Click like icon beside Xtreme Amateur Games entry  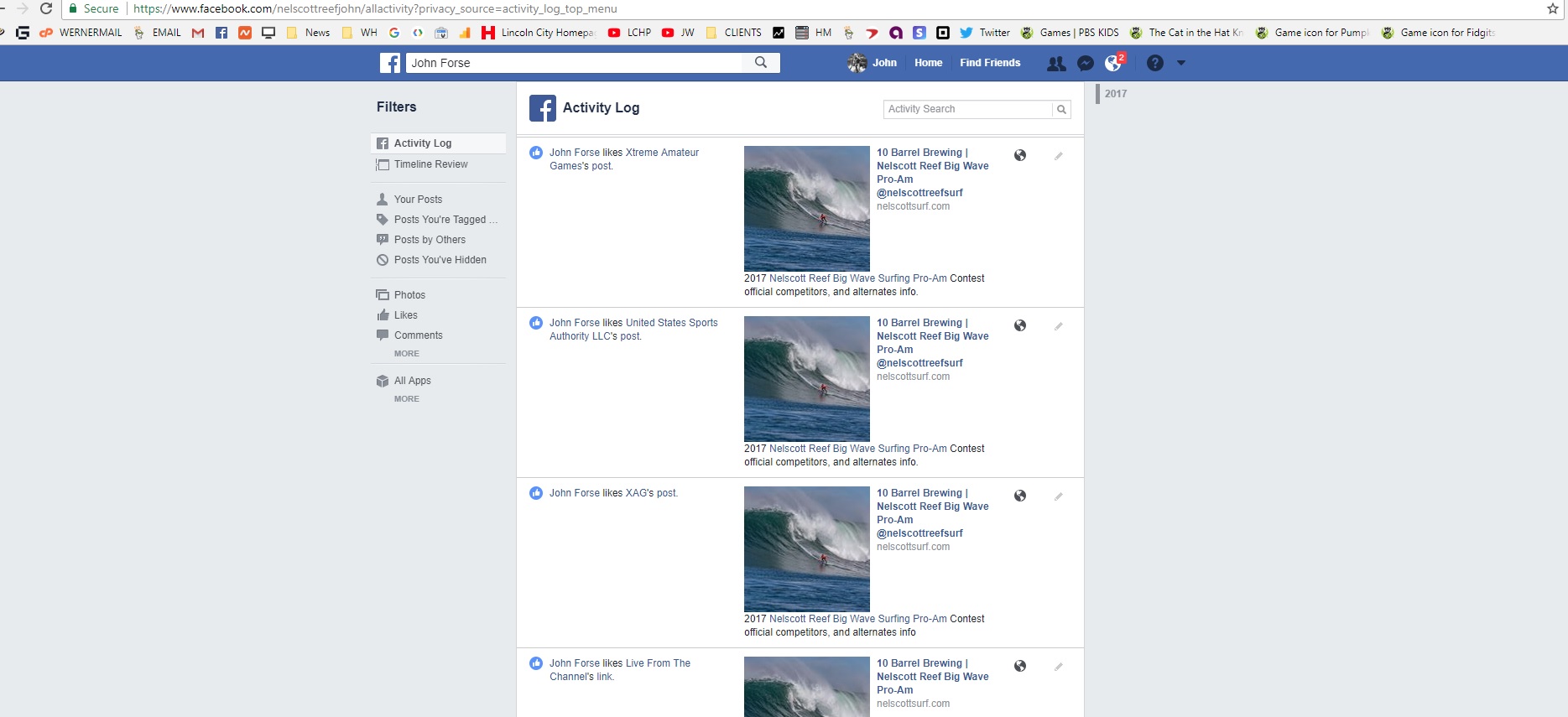tap(536, 153)
